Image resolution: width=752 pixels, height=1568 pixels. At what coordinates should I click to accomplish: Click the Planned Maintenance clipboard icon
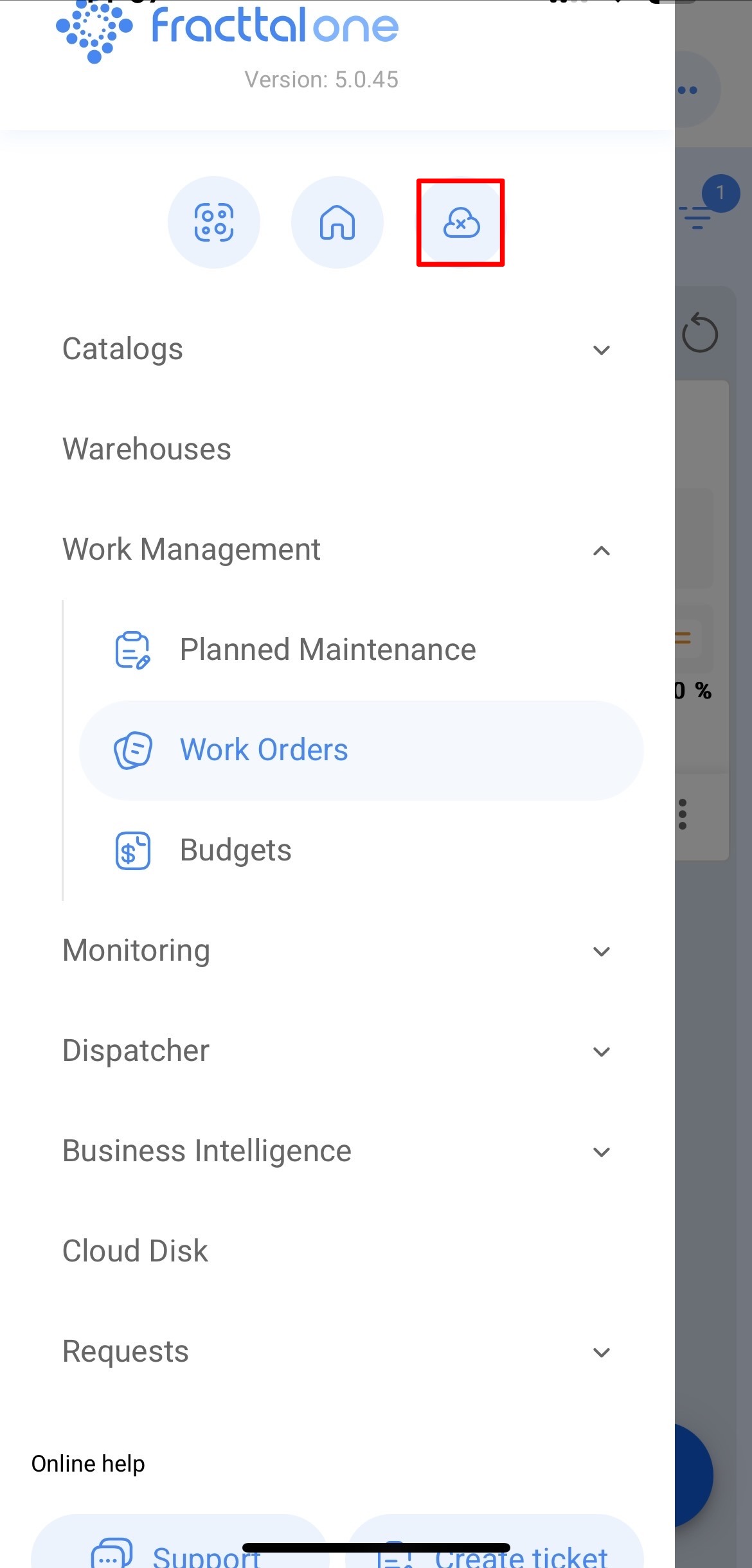coord(132,650)
